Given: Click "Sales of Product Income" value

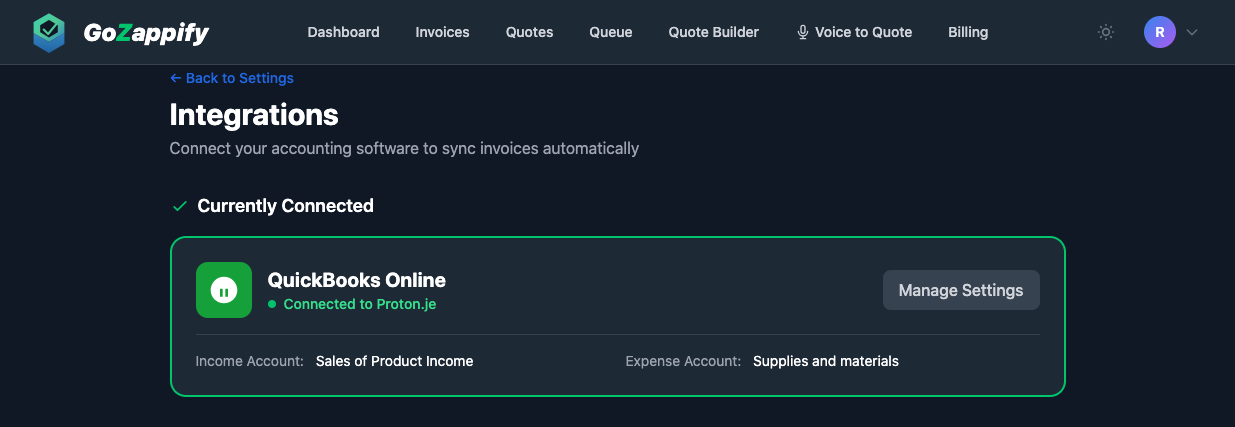Looking at the screenshot, I should coord(394,361).
